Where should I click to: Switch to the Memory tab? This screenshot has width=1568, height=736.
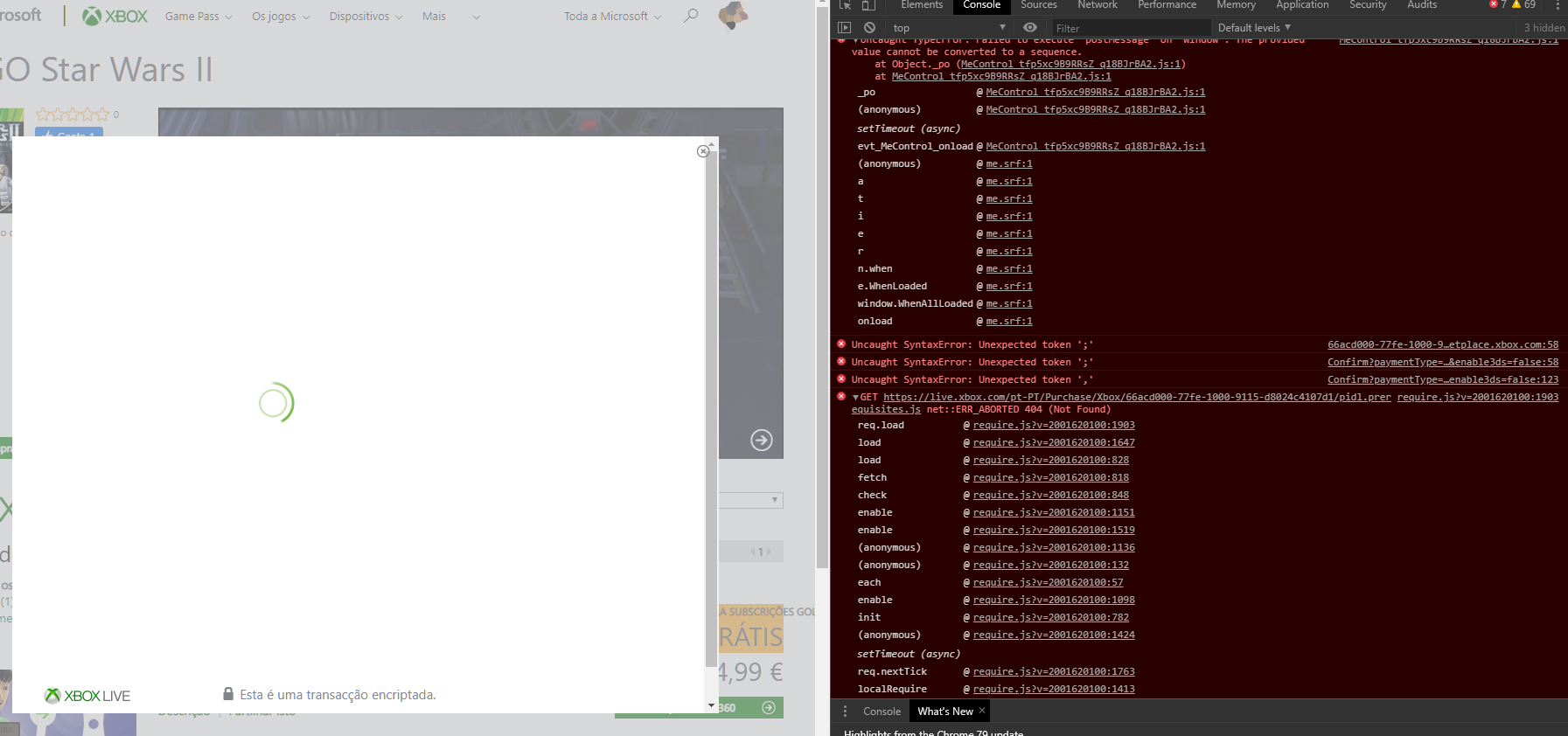coord(1236,5)
